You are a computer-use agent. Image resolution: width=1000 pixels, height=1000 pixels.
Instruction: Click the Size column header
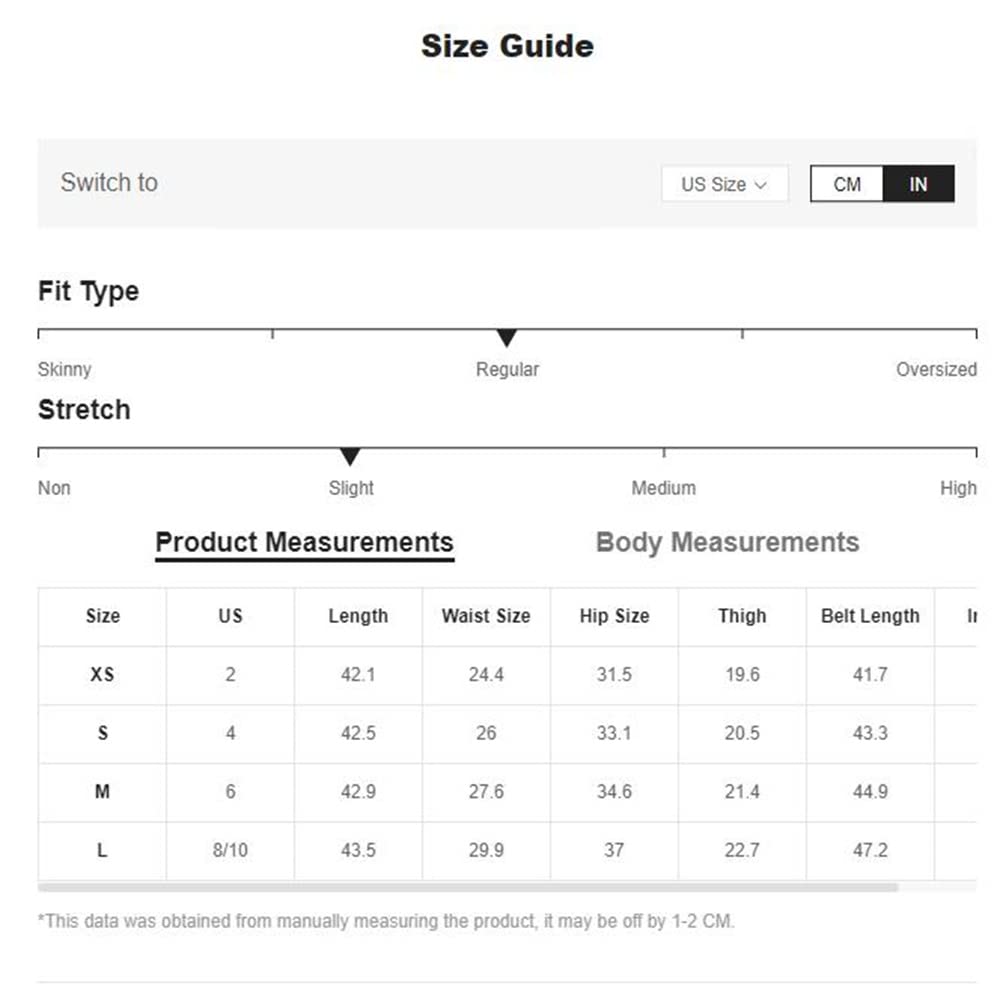102,616
